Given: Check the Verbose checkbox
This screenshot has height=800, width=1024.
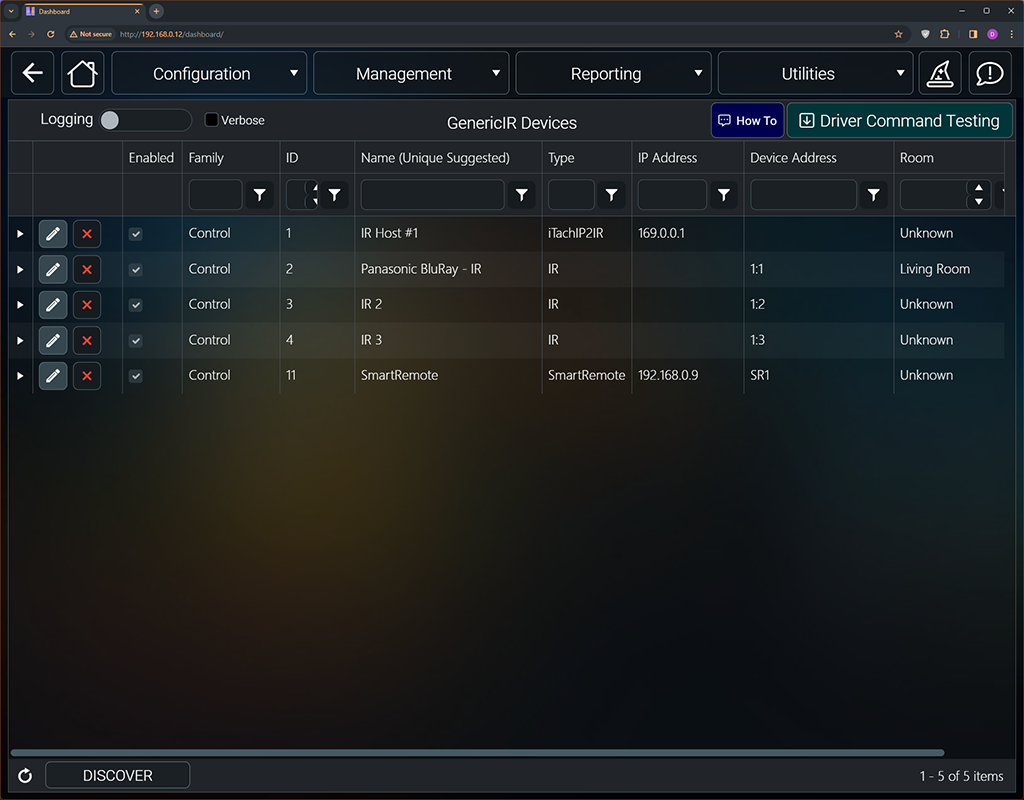Looking at the screenshot, I should pos(212,120).
